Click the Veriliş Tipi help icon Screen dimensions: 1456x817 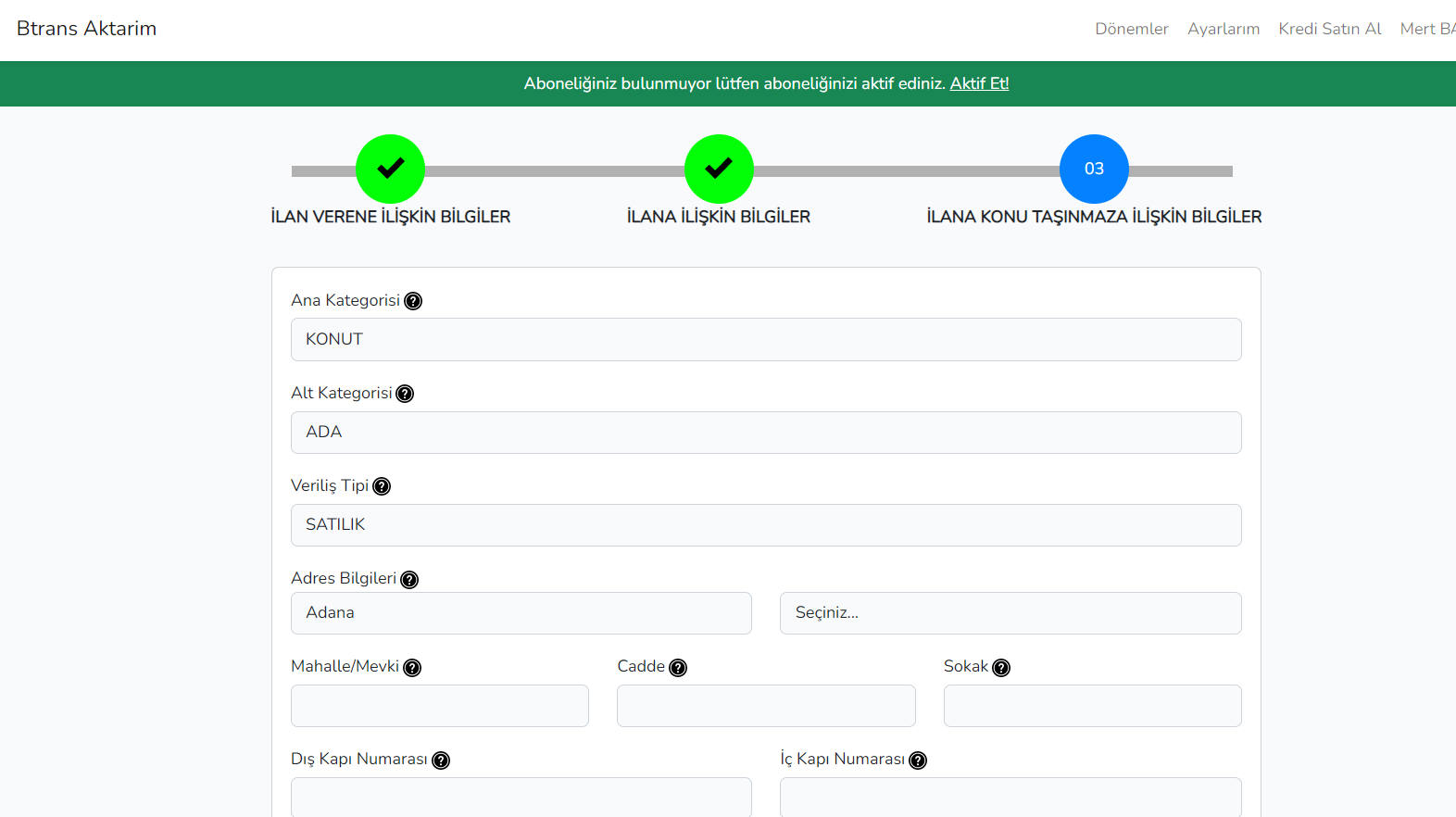click(x=382, y=486)
